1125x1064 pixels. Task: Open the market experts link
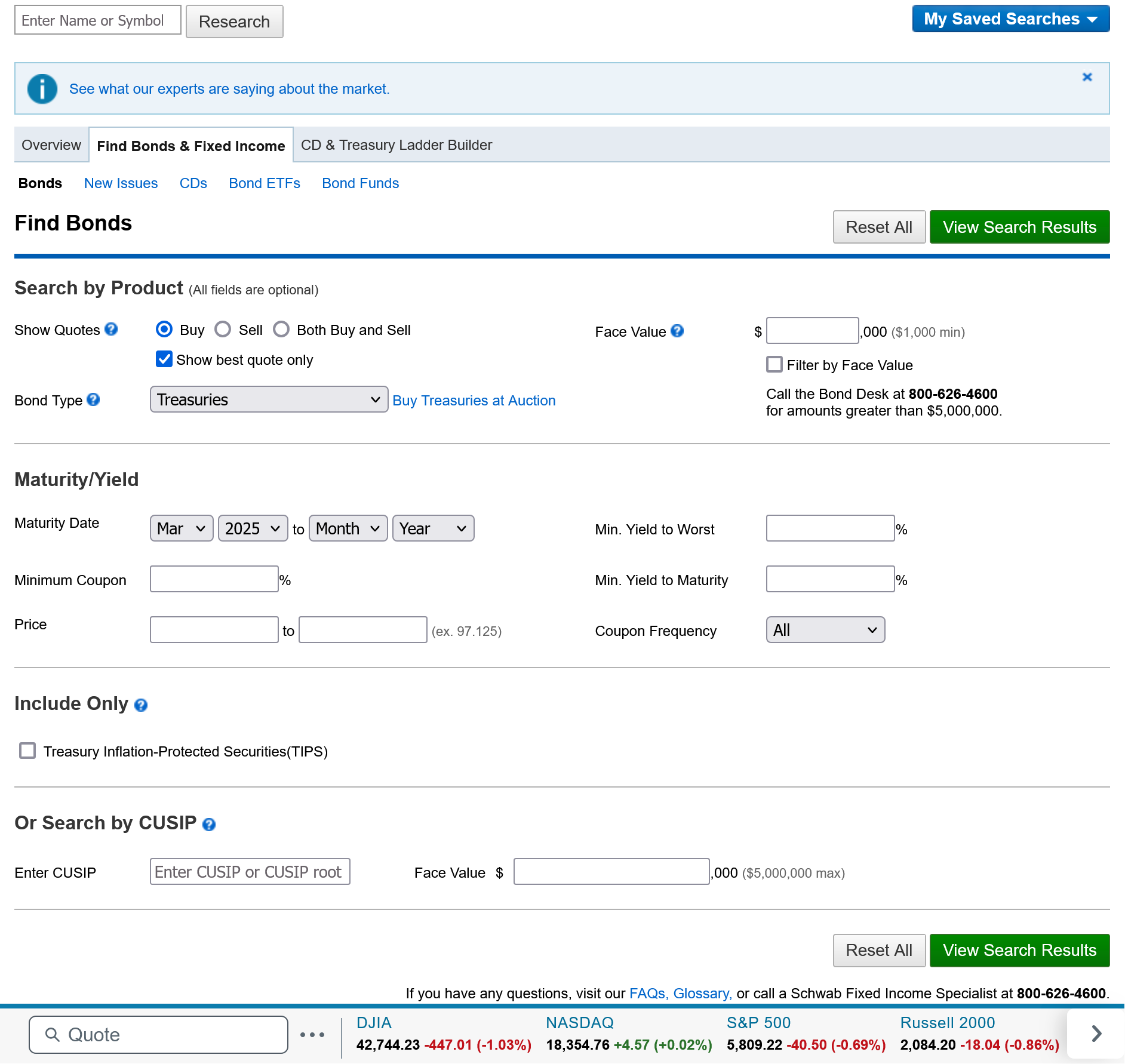click(229, 89)
